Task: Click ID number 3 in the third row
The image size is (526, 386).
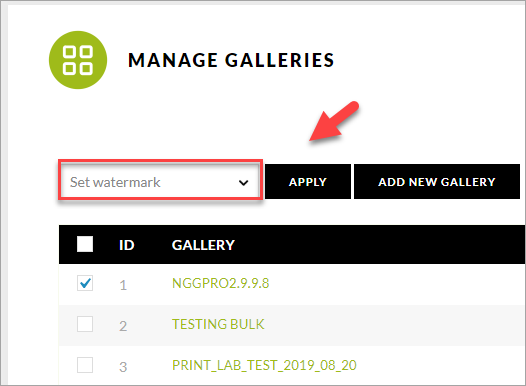Action: coord(123,367)
